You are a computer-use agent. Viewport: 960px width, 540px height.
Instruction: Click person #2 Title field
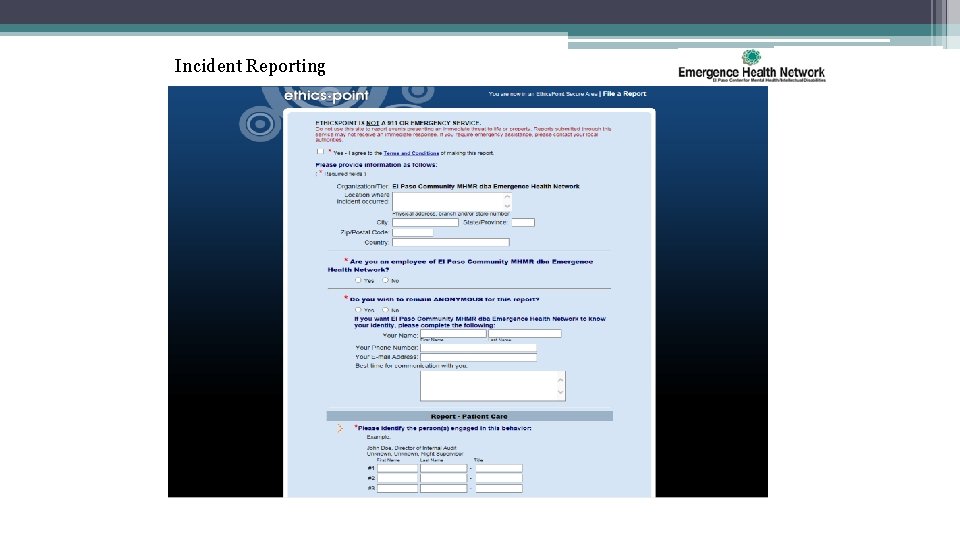point(499,478)
